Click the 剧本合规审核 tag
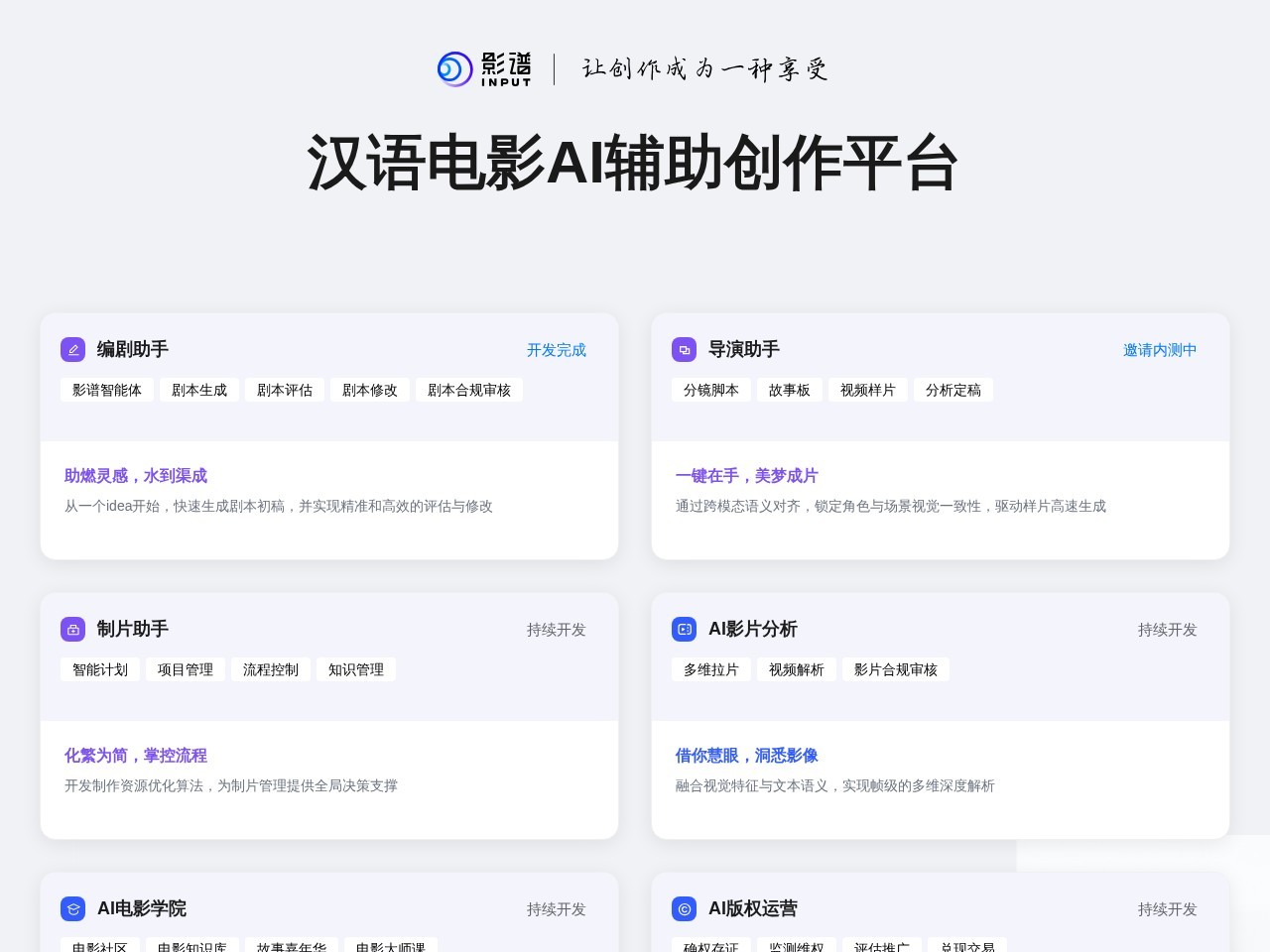This screenshot has width=1270, height=952. pyautogui.click(x=469, y=391)
